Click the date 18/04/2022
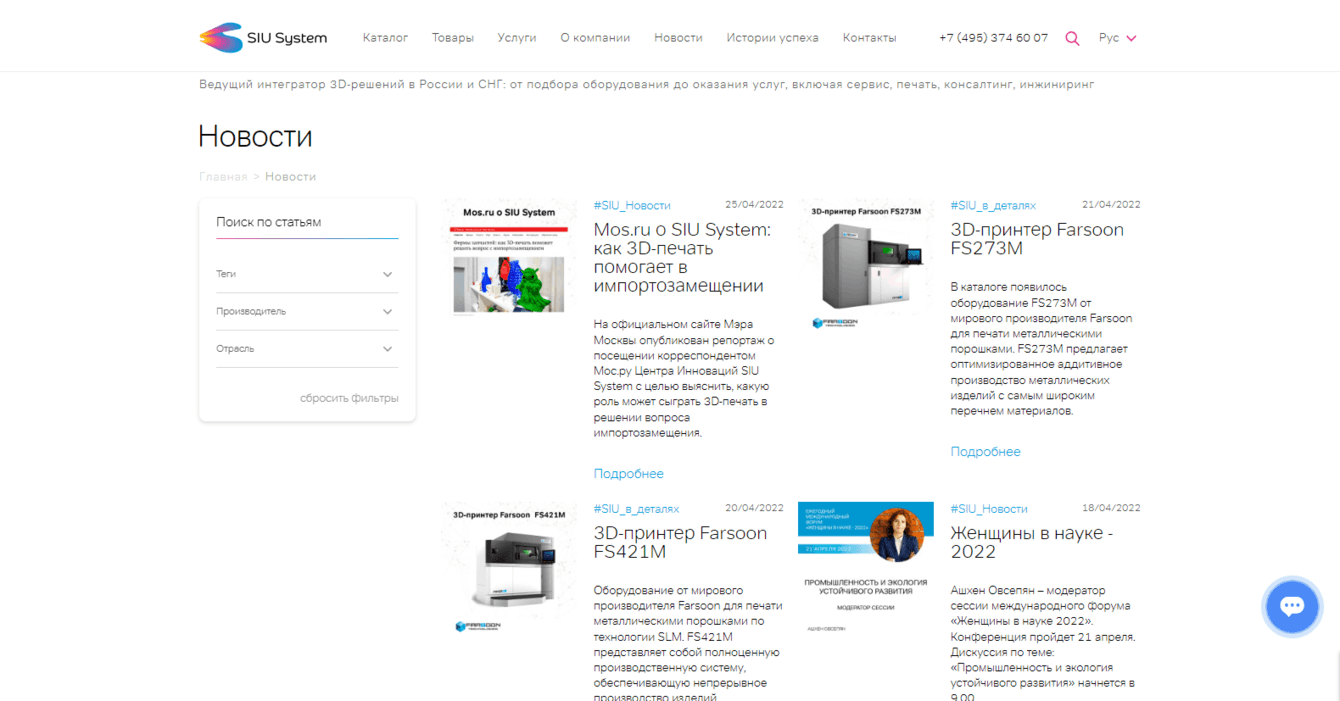Viewport: 1340px width, 701px height. tap(1111, 508)
